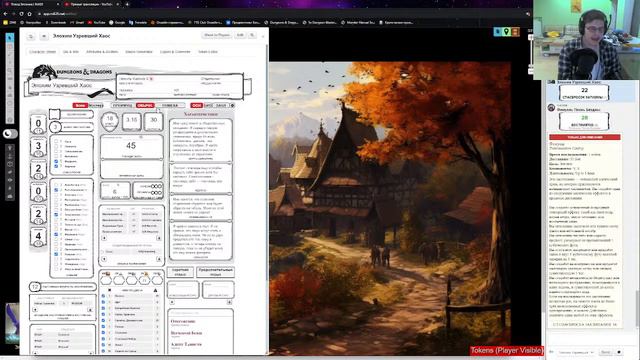640x360 pixels.
Task: Click the Show to Players button
Action: [x=217, y=35]
